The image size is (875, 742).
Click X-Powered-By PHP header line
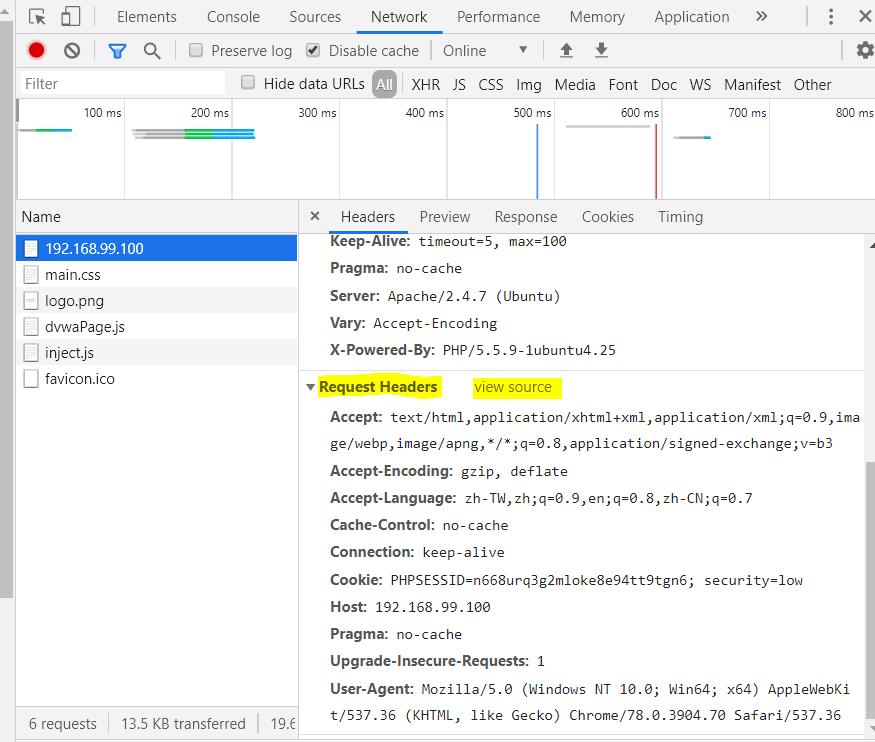pyautogui.click(x=473, y=350)
